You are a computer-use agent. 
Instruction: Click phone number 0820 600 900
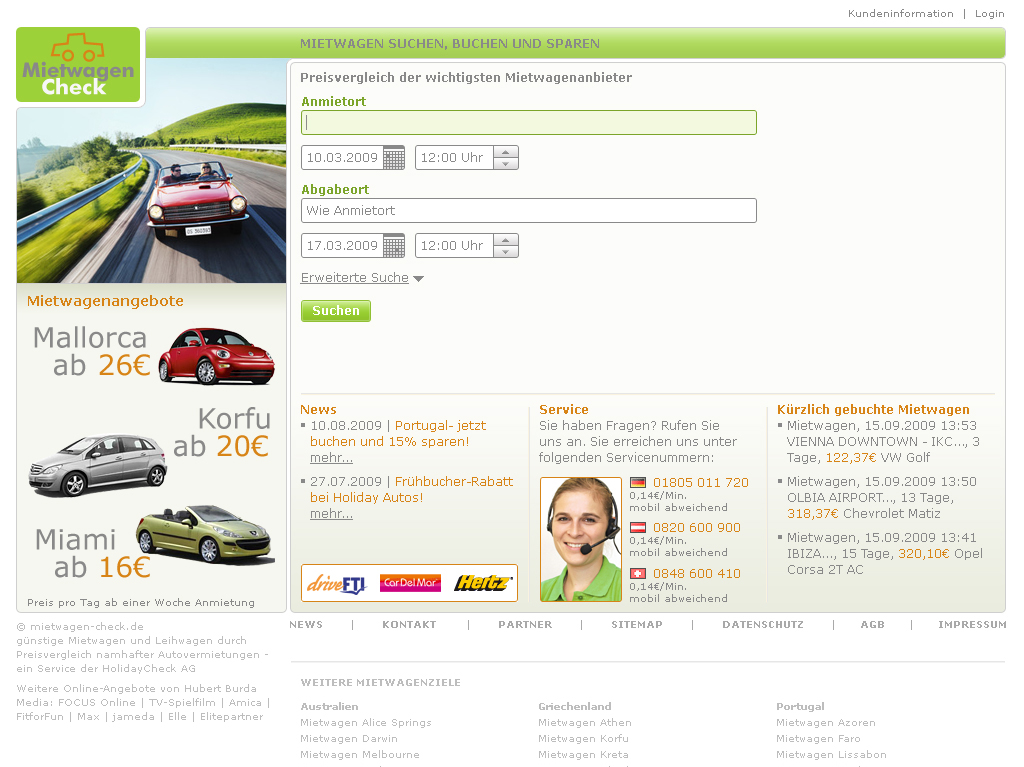tap(697, 527)
